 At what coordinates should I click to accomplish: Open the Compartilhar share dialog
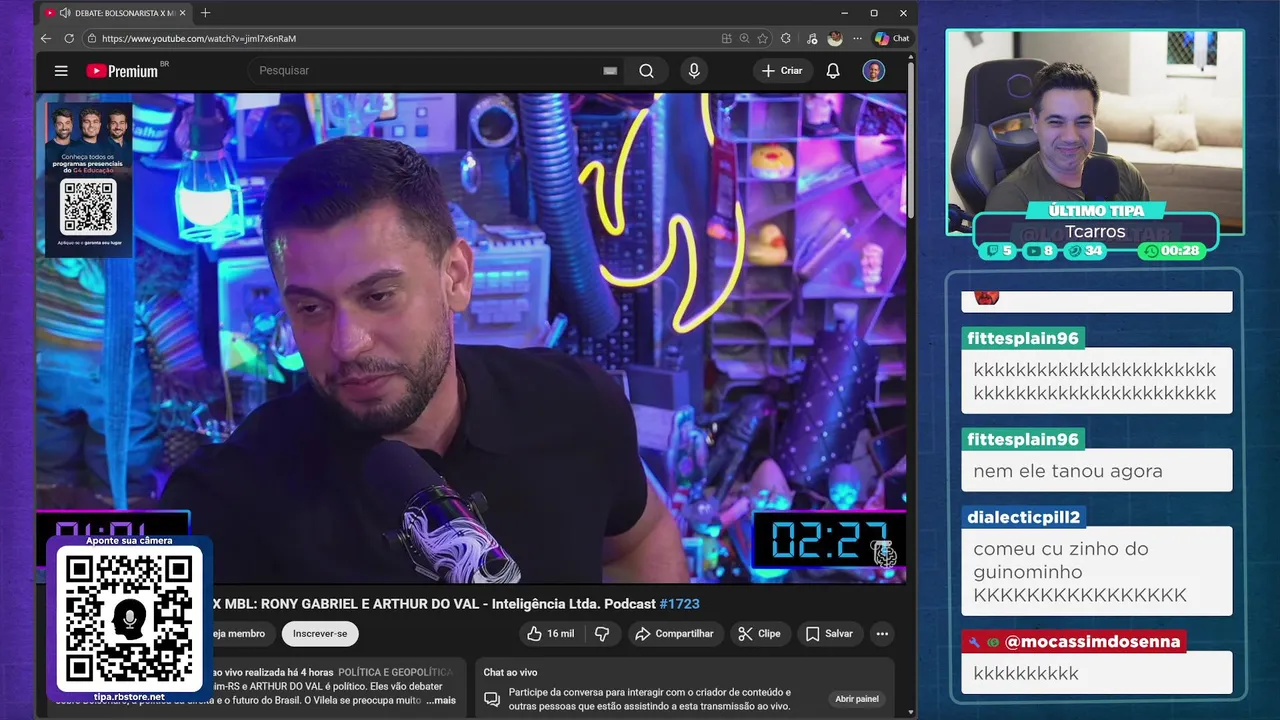pyautogui.click(x=675, y=633)
